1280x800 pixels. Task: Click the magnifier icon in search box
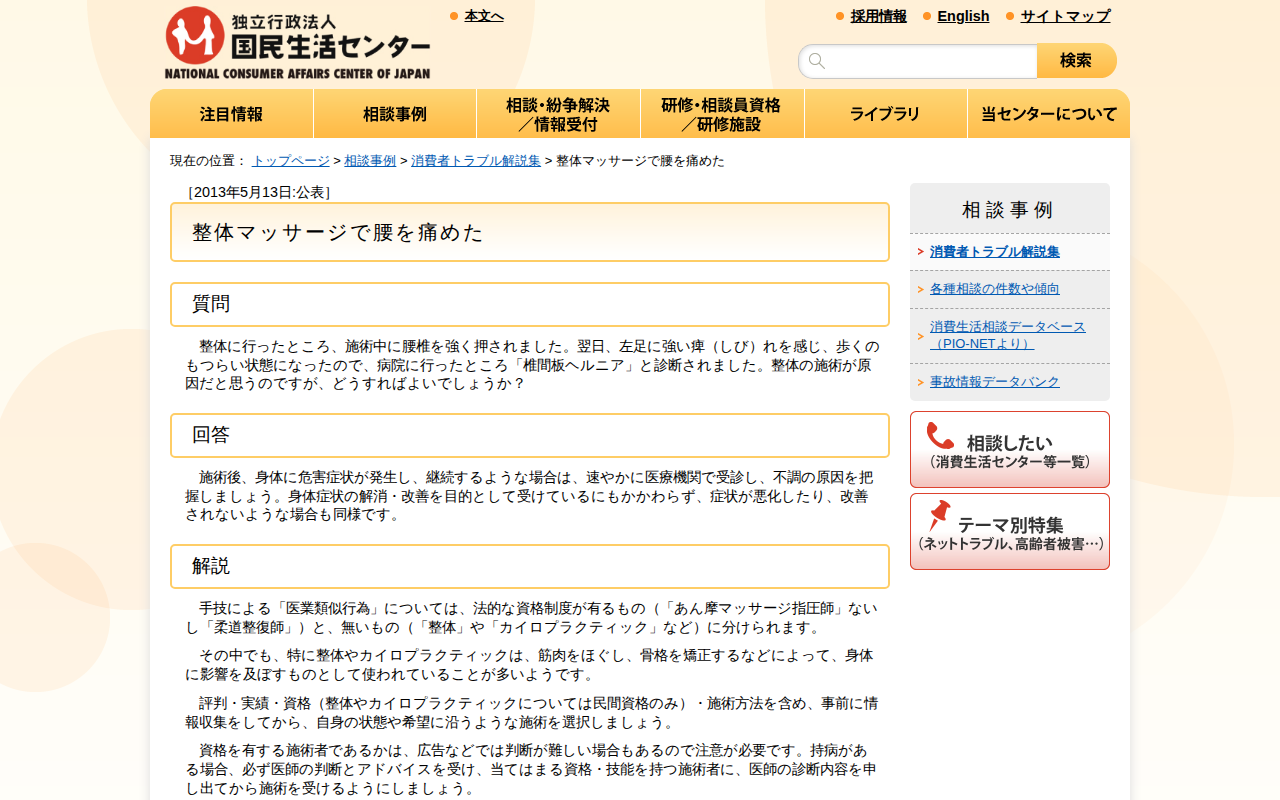(817, 61)
